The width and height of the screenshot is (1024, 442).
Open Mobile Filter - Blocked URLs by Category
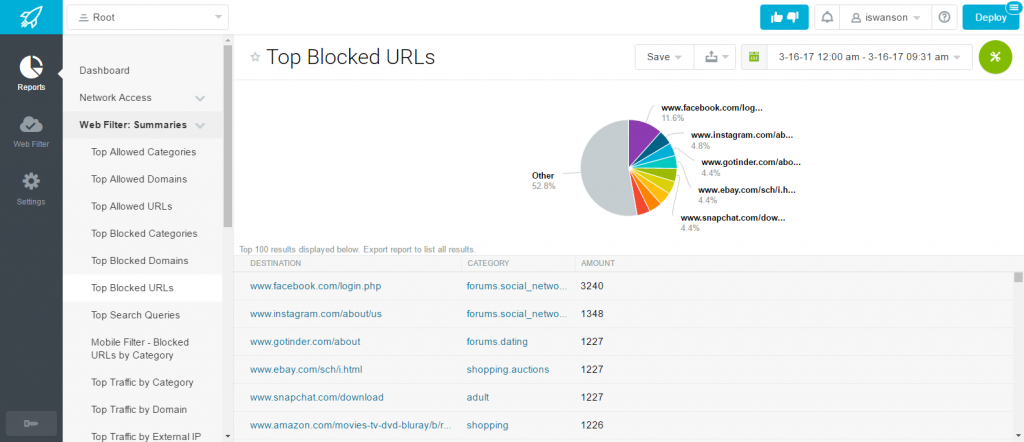142,349
